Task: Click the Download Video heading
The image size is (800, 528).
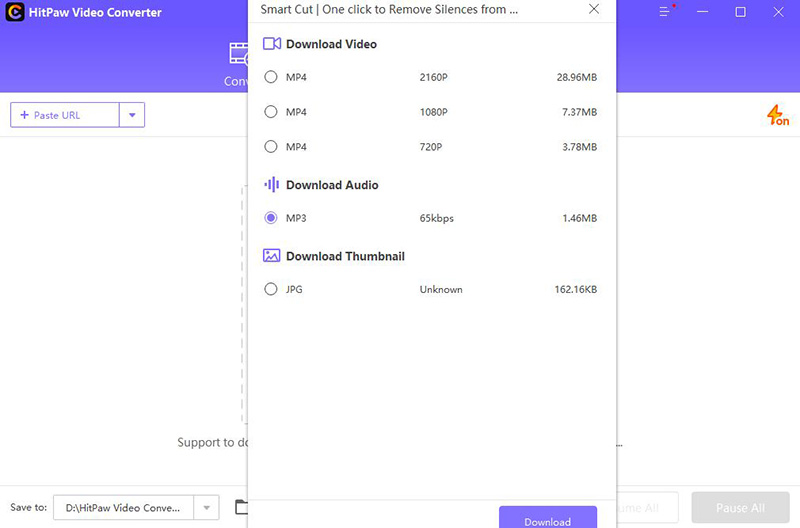Action: [331, 44]
